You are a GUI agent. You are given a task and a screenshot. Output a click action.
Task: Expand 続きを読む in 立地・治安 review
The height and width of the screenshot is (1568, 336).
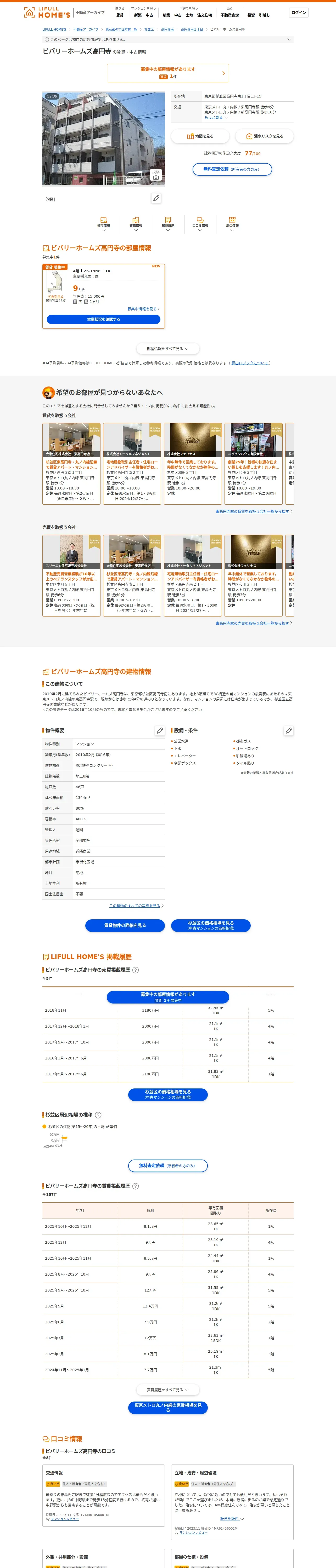tap(232, 1518)
